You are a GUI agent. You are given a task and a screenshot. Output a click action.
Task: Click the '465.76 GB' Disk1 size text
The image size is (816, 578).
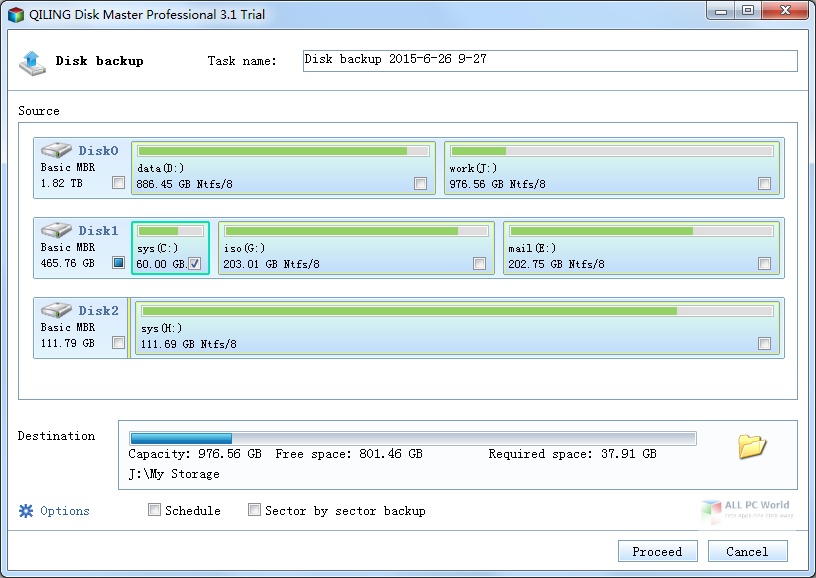pyautogui.click(x=68, y=263)
